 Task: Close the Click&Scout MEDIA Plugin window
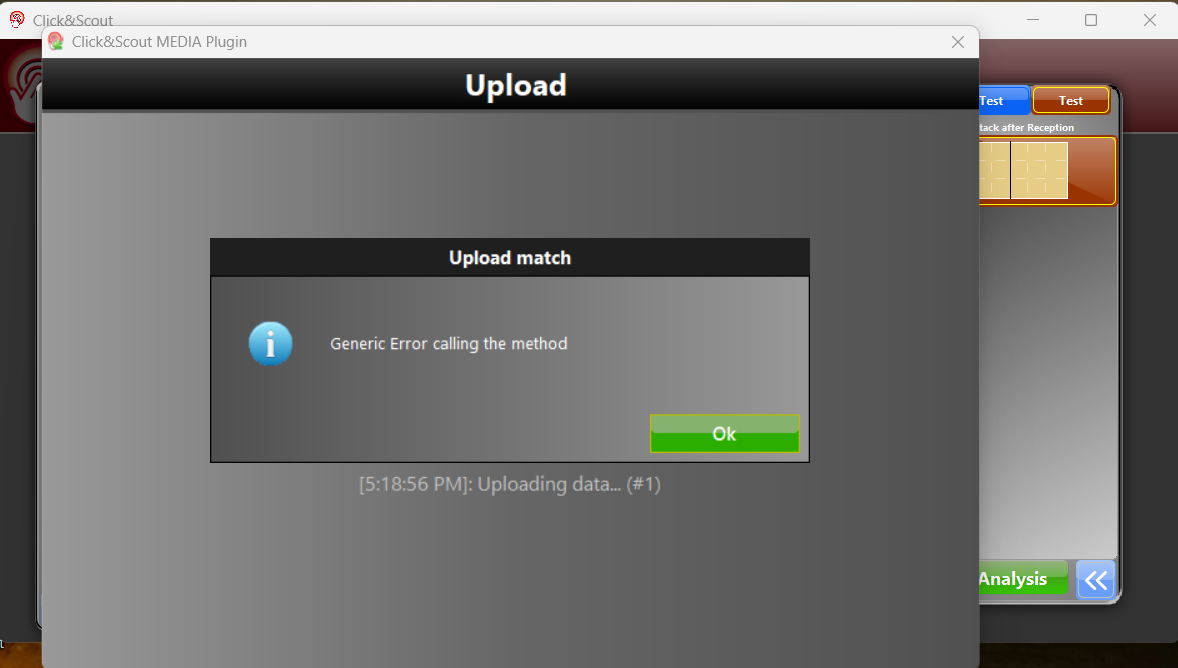[958, 42]
